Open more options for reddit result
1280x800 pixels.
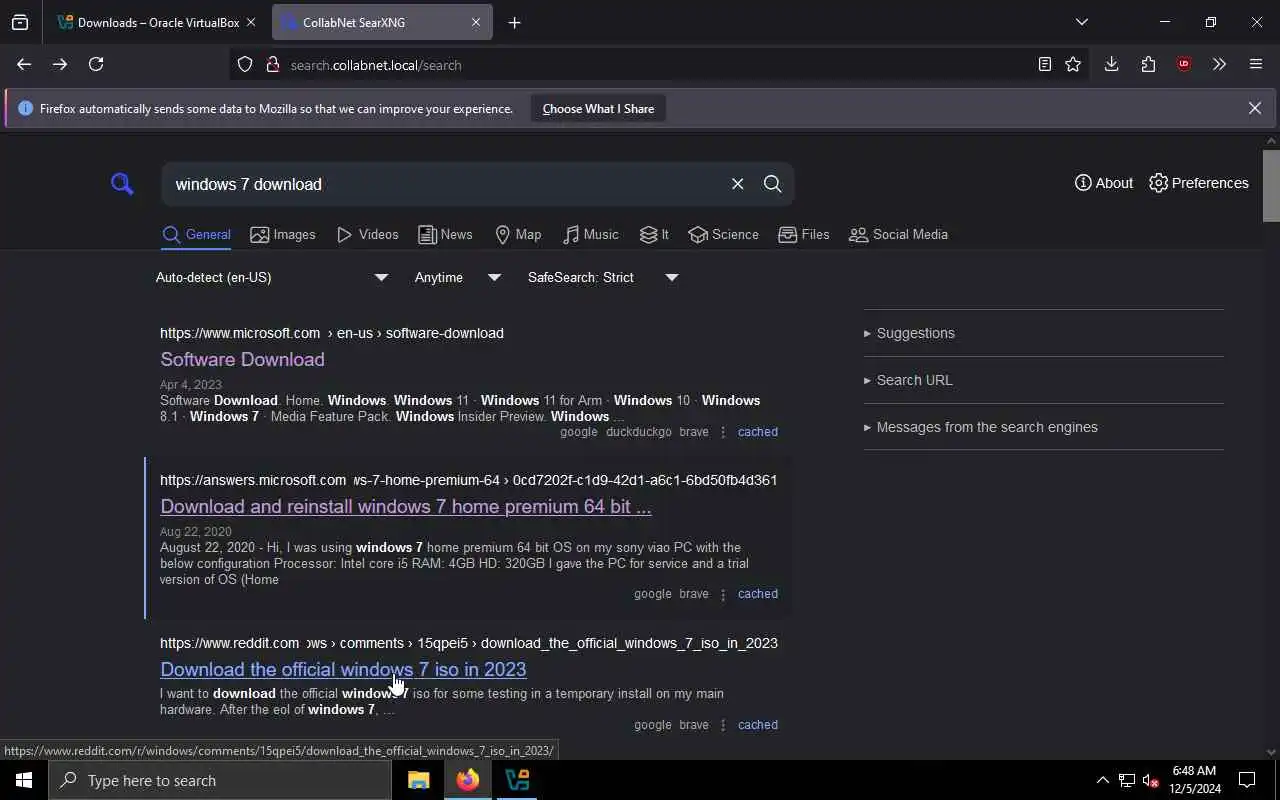(x=723, y=725)
